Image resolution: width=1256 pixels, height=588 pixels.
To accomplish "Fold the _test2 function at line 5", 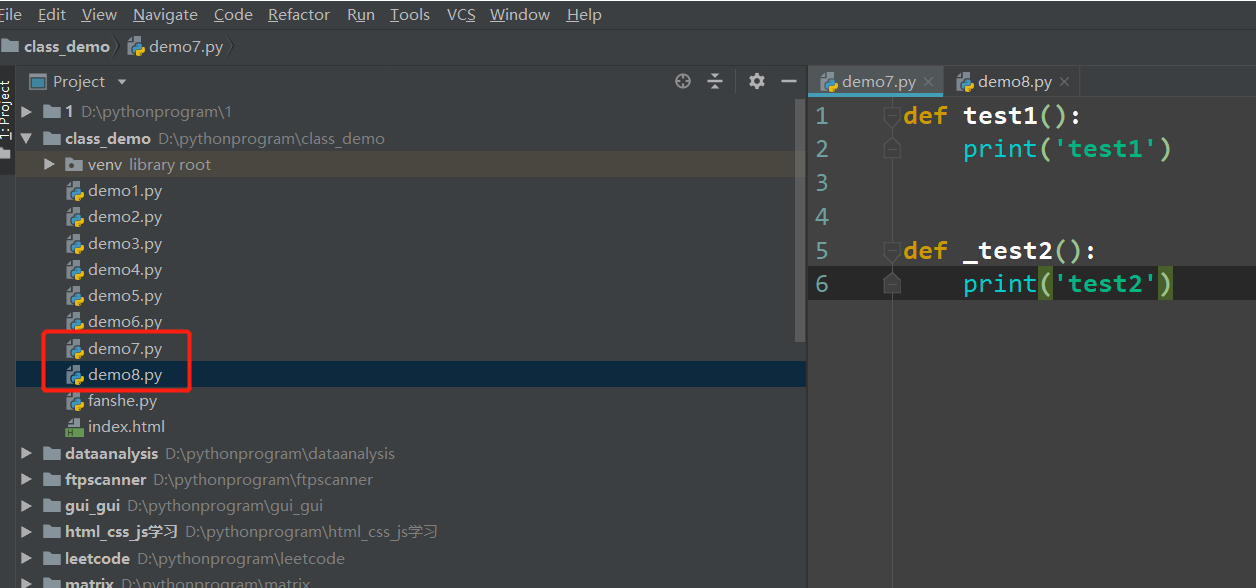I will (892, 250).
